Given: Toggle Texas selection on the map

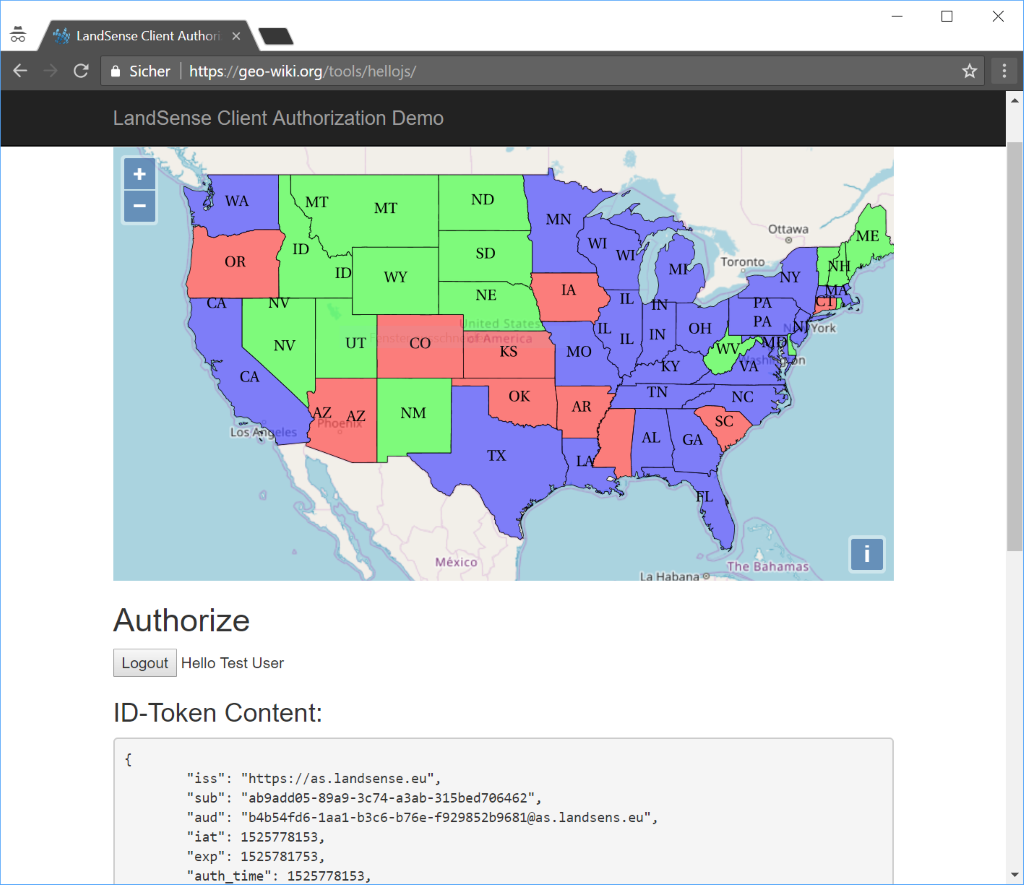Looking at the screenshot, I should 497,455.
